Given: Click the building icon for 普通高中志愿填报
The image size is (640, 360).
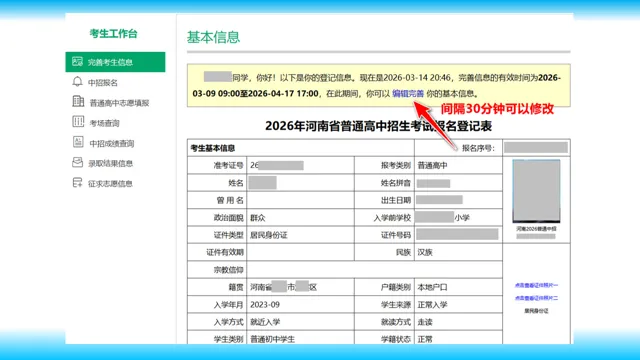Looking at the screenshot, I should click(78, 101).
